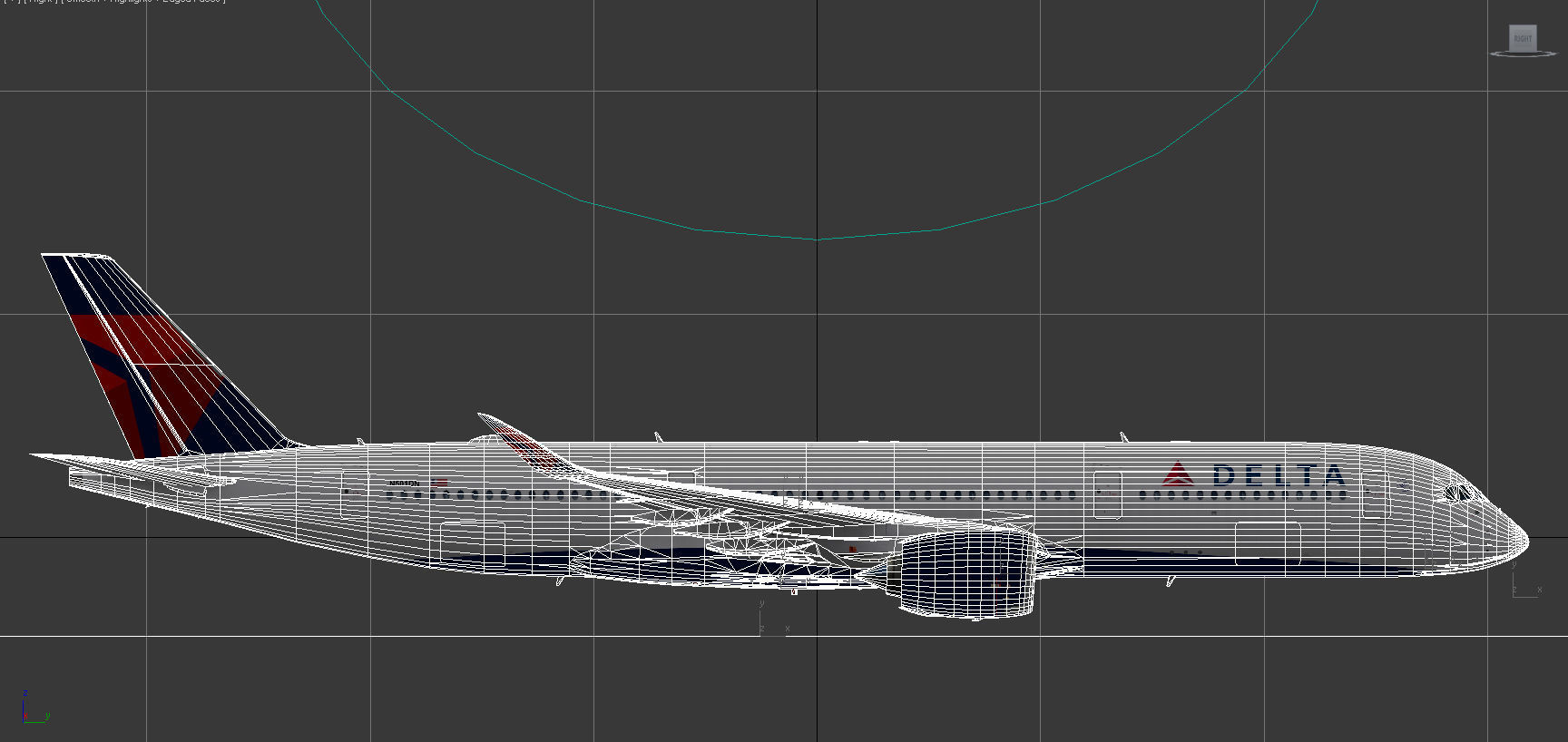Click the pivot axis gizmo under the belly
Viewport: 1568px width, 742px height.
coord(773,619)
